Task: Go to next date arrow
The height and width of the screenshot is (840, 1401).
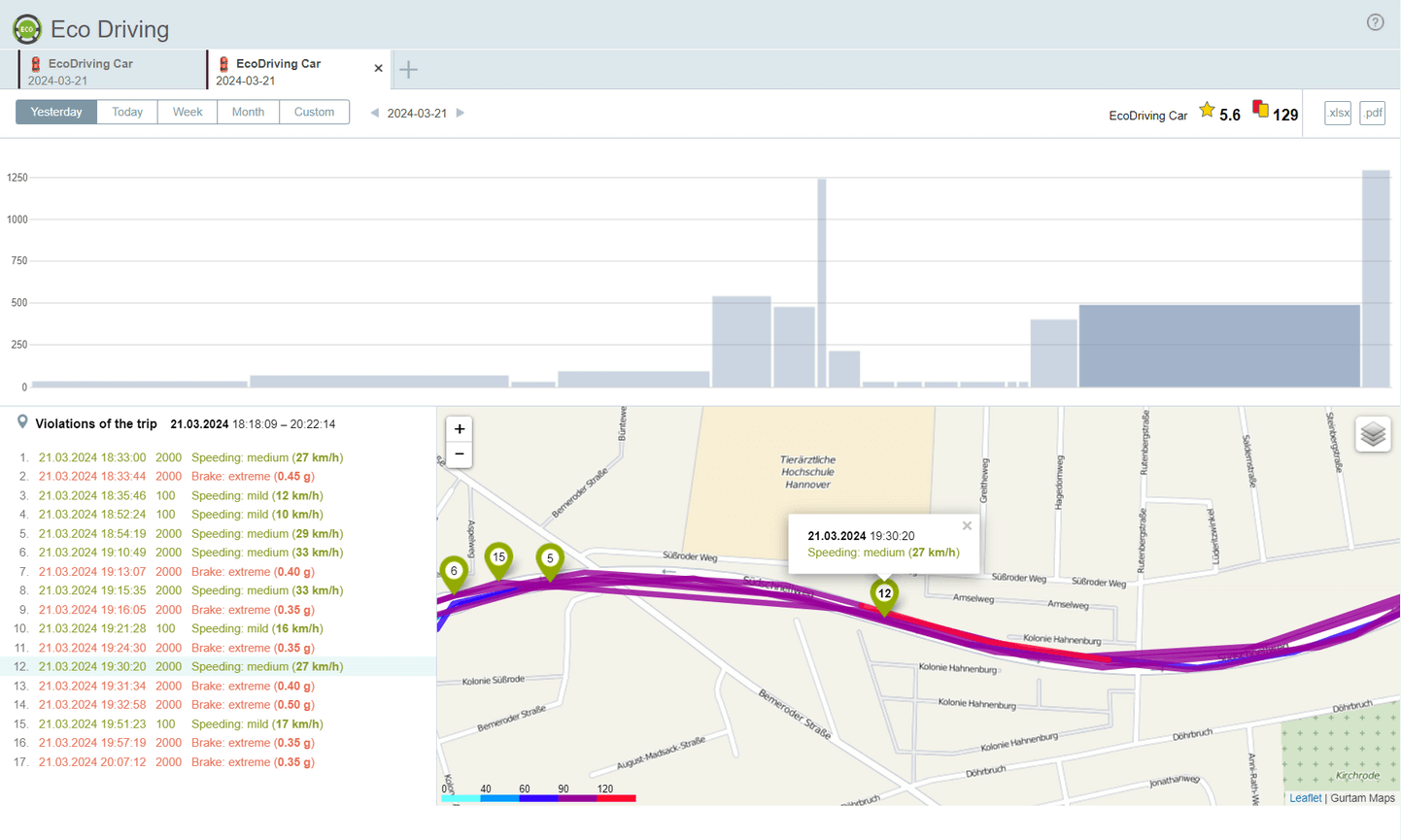Action: (x=461, y=113)
